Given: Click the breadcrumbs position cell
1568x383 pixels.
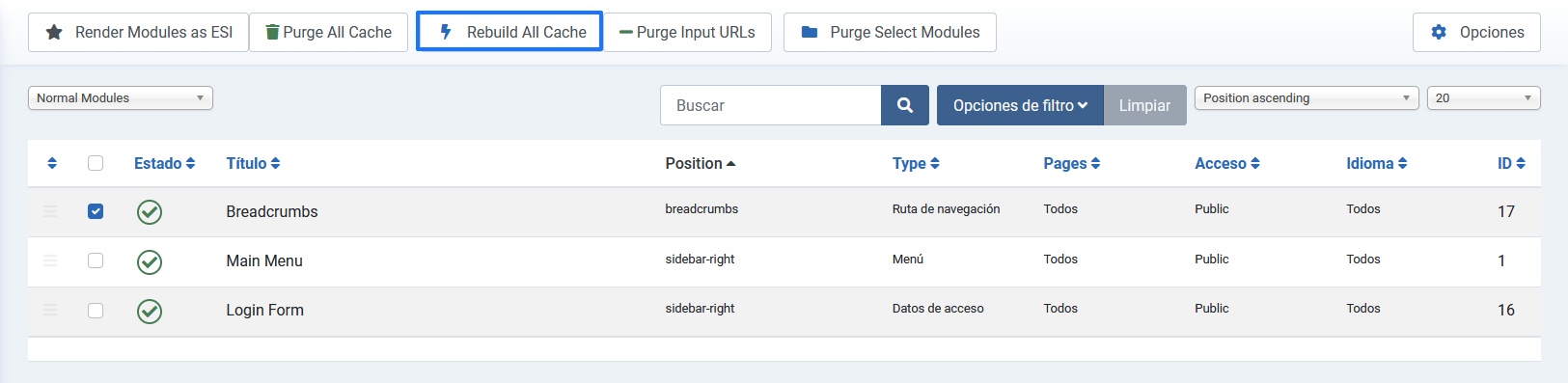Looking at the screenshot, I should coord(701,209).
